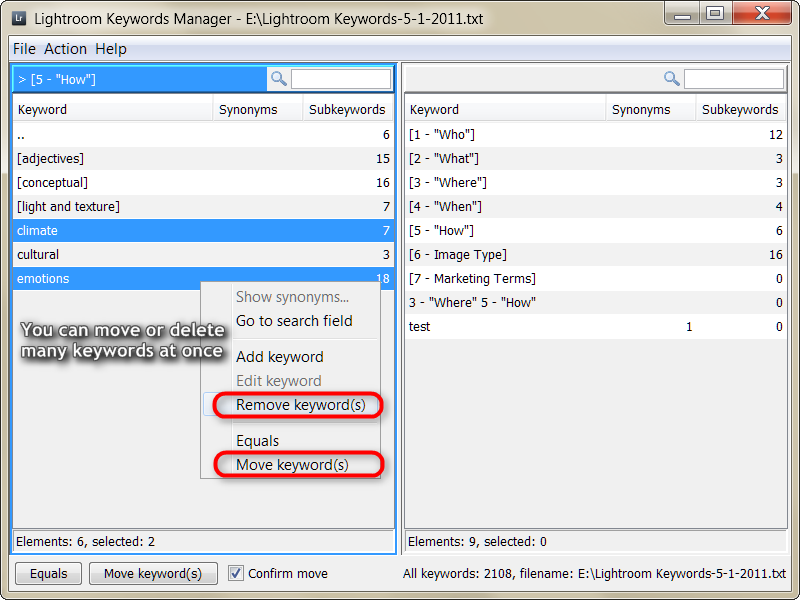
Task: Select the [light and texture] keyword row
Action: click(204, 207)
